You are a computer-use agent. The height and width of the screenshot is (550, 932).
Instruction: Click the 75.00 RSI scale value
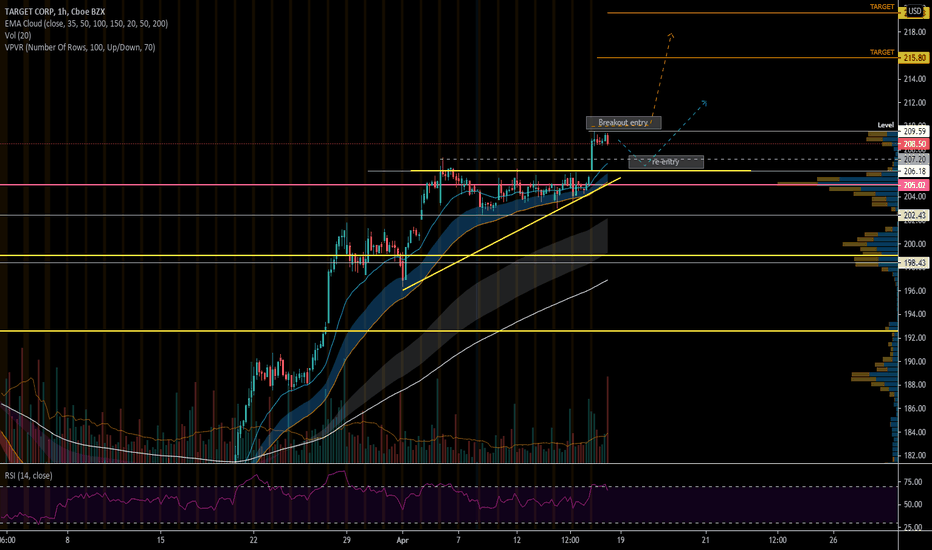point(914,482)
